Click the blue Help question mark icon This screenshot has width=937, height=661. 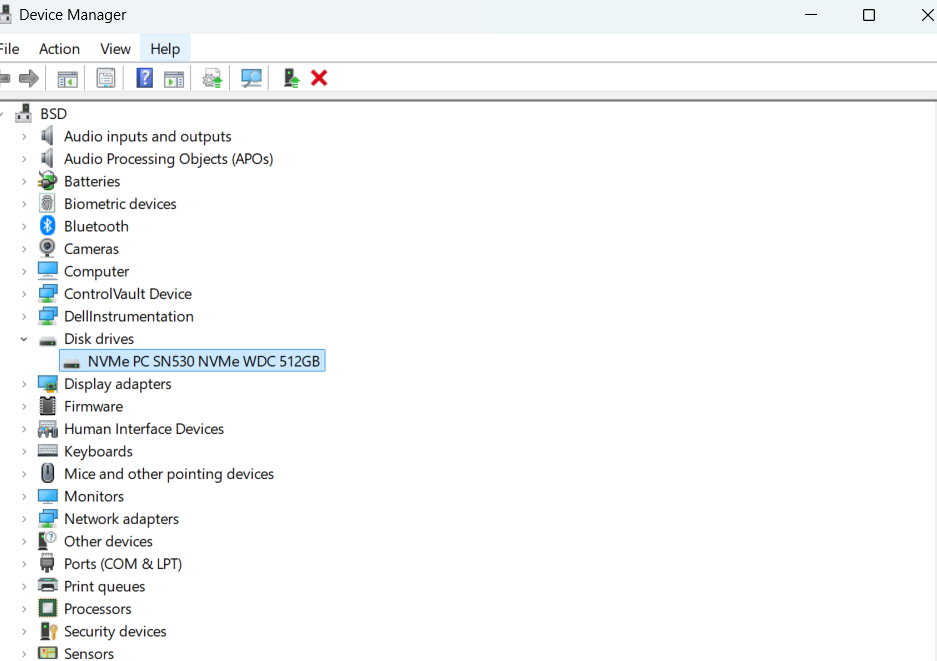tap(145, 78)
